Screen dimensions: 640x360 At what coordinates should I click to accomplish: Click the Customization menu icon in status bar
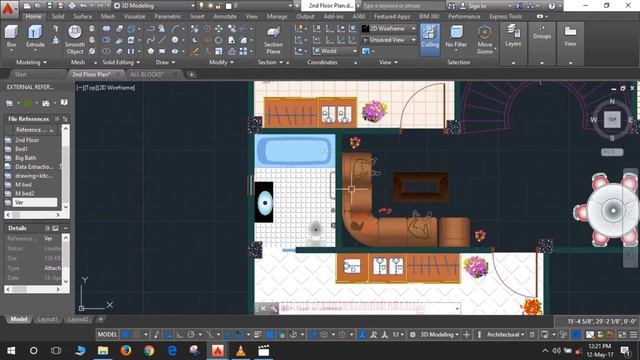click(633, 335)
